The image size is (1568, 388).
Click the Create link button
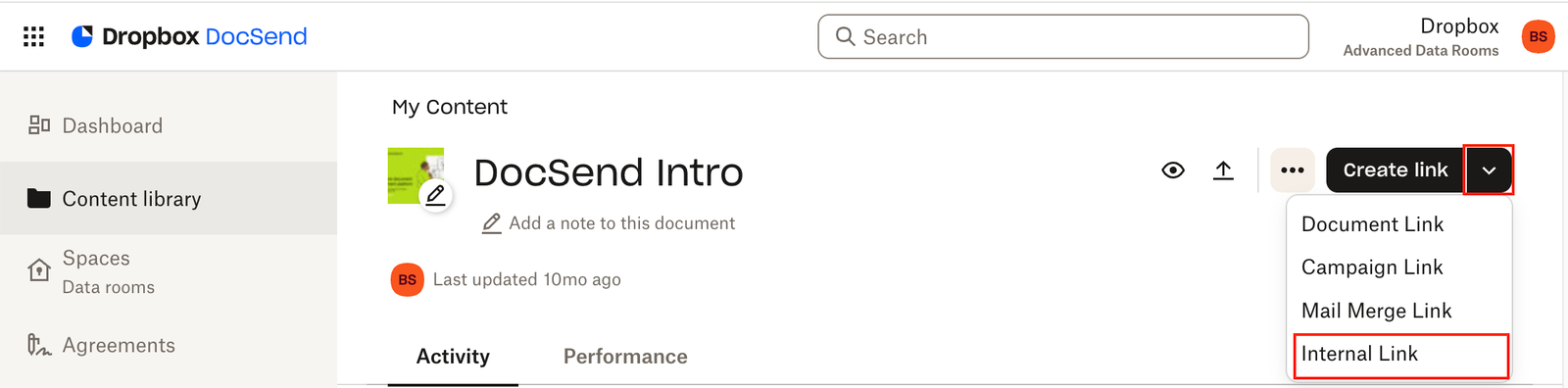point(1396,170)
